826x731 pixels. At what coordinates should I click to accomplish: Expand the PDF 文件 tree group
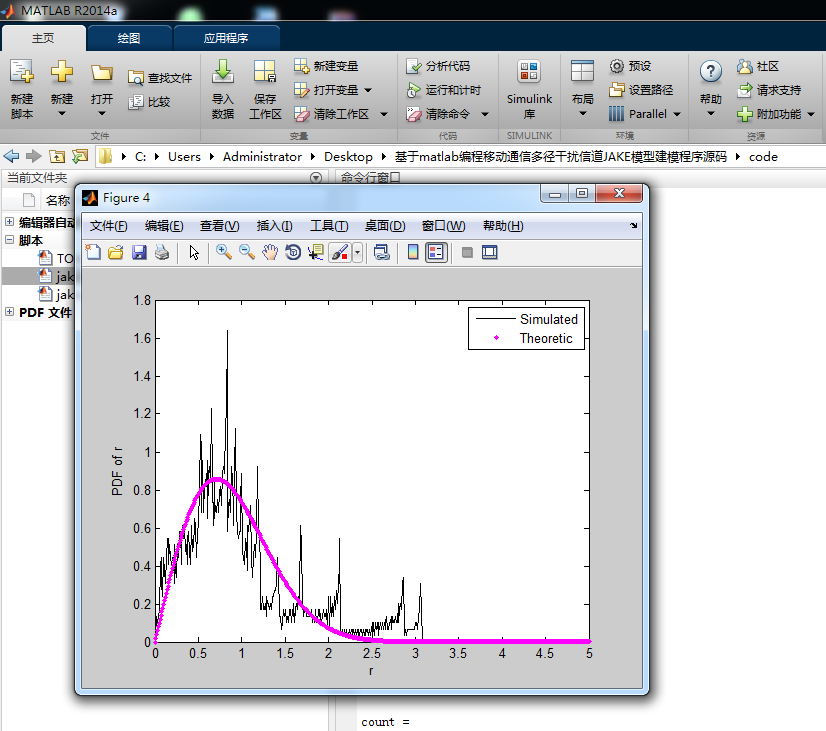coord(9,311)
